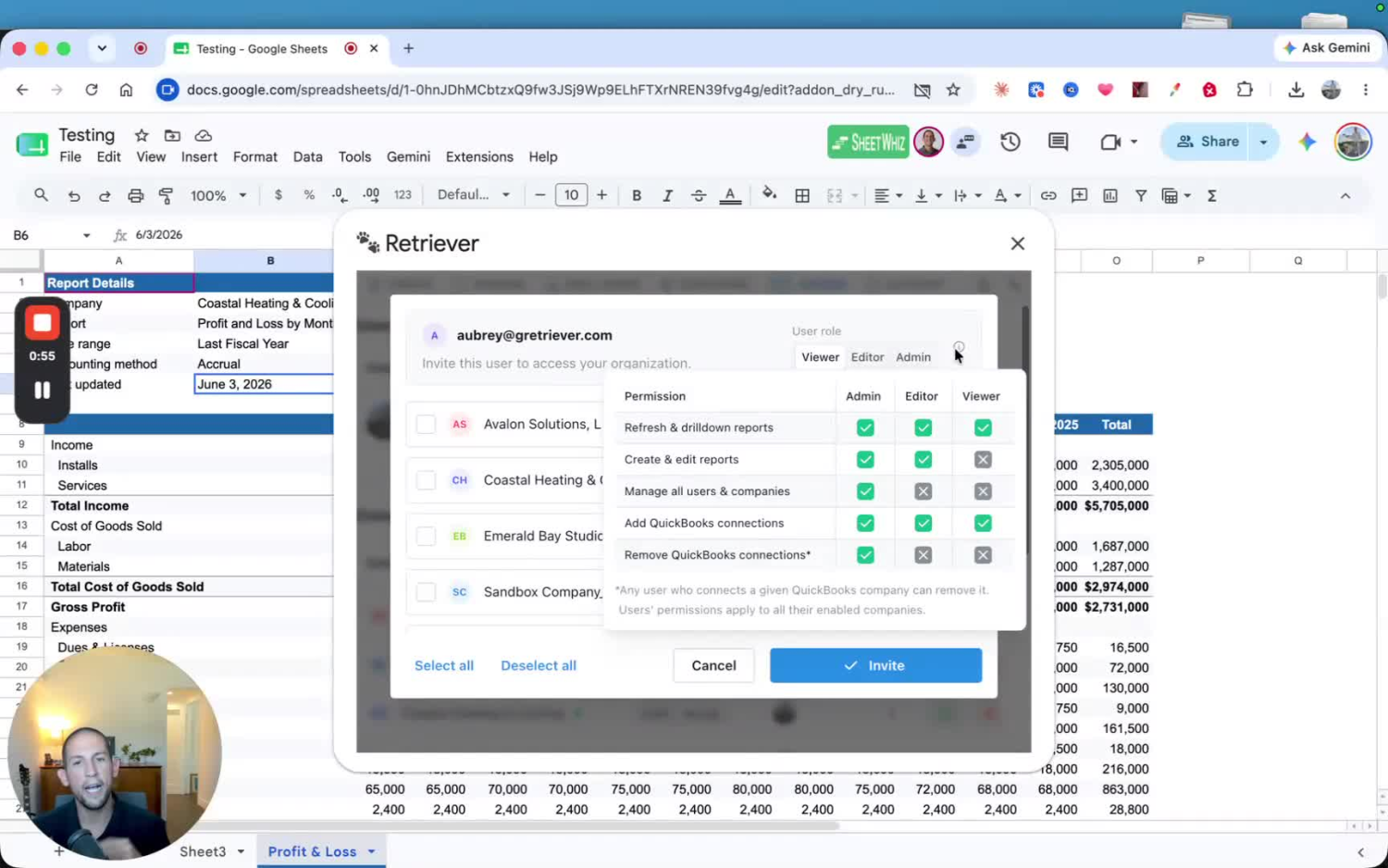
Task: Add a comment using the toolbar icon
Action: pyautogui.click(x=1079, y=195)
